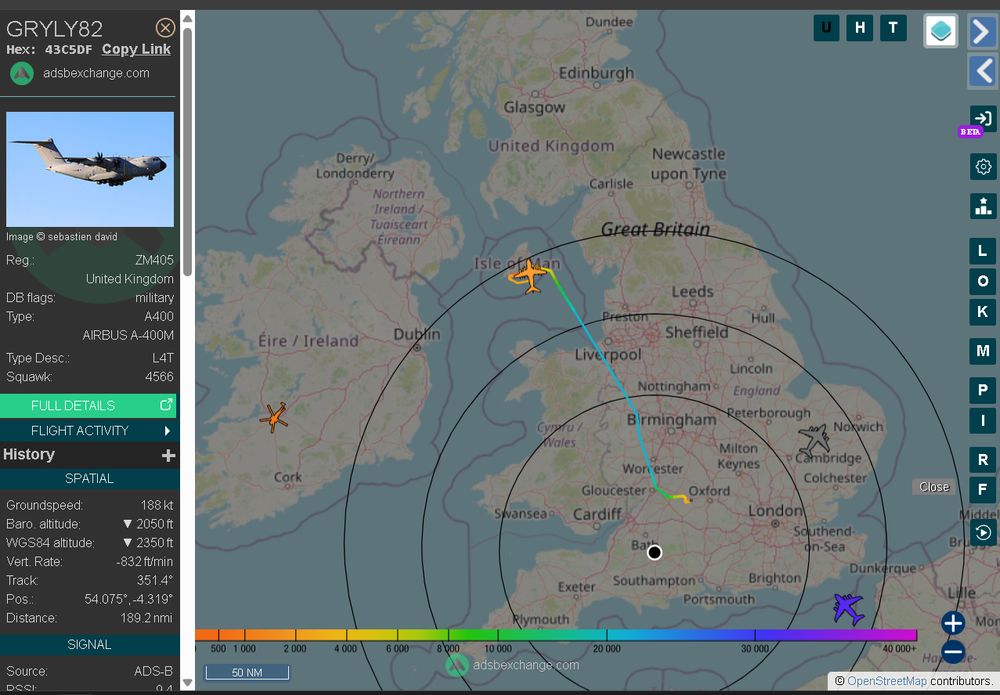Click the track value 351.4°

[155, 580]
